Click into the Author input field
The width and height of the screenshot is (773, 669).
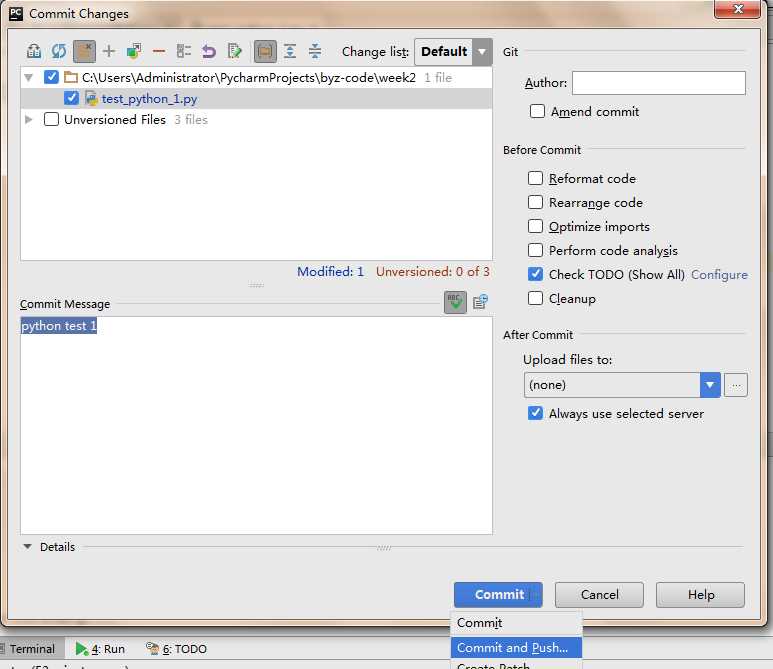pyautogui.click(x=658, y=83)
